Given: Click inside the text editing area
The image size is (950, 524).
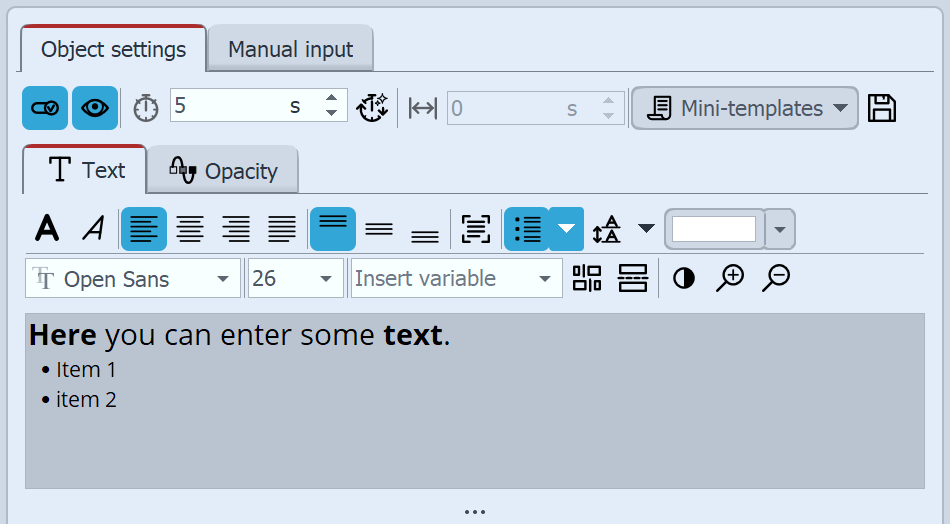Looking at the screenshot, I should pos(474,430).
